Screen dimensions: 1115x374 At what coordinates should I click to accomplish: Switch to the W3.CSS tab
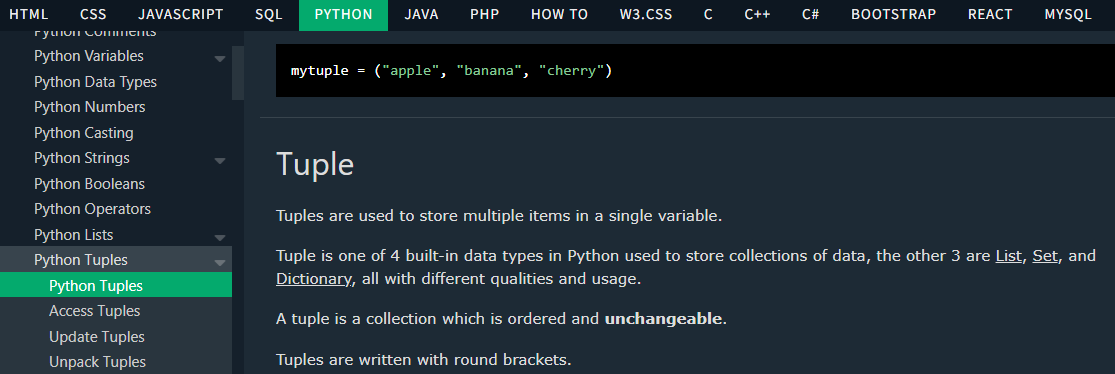pyautogui.click(x=646, y=14)
